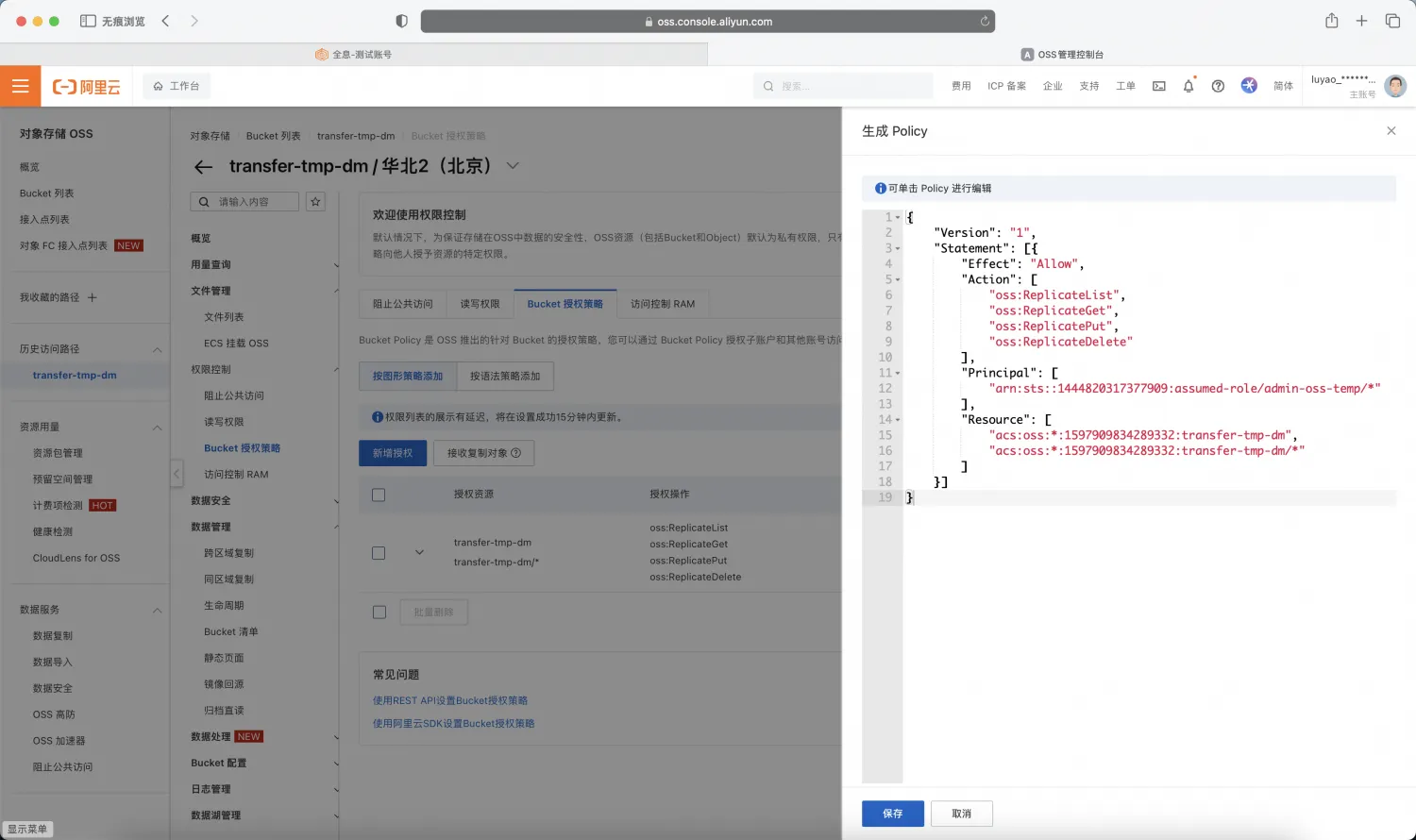Check the checkbox next to 批量删除
This screenshot has width=1416, height=840.
tap(379, 613)
